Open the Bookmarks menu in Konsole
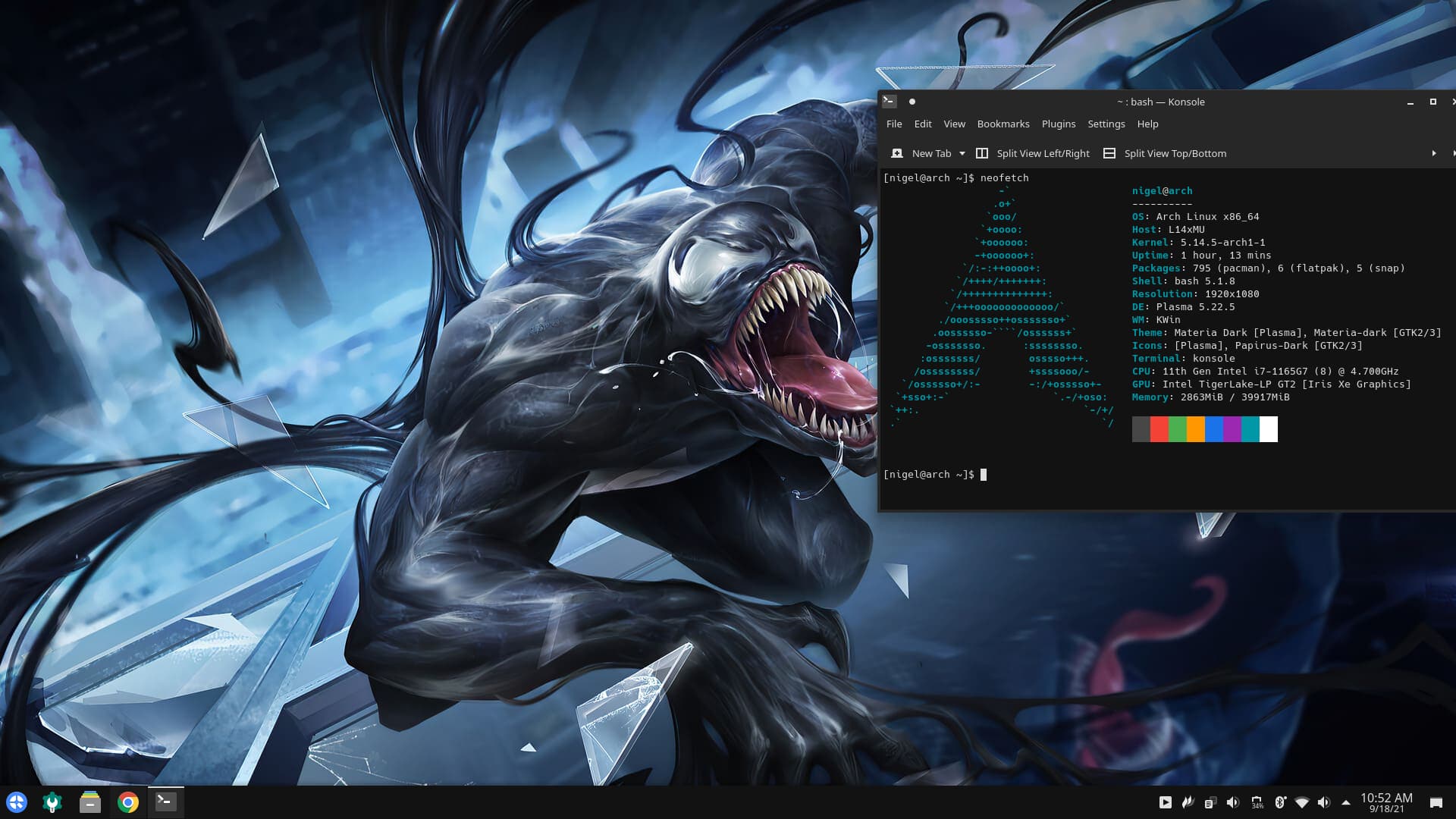 [x=1003, y=124]
